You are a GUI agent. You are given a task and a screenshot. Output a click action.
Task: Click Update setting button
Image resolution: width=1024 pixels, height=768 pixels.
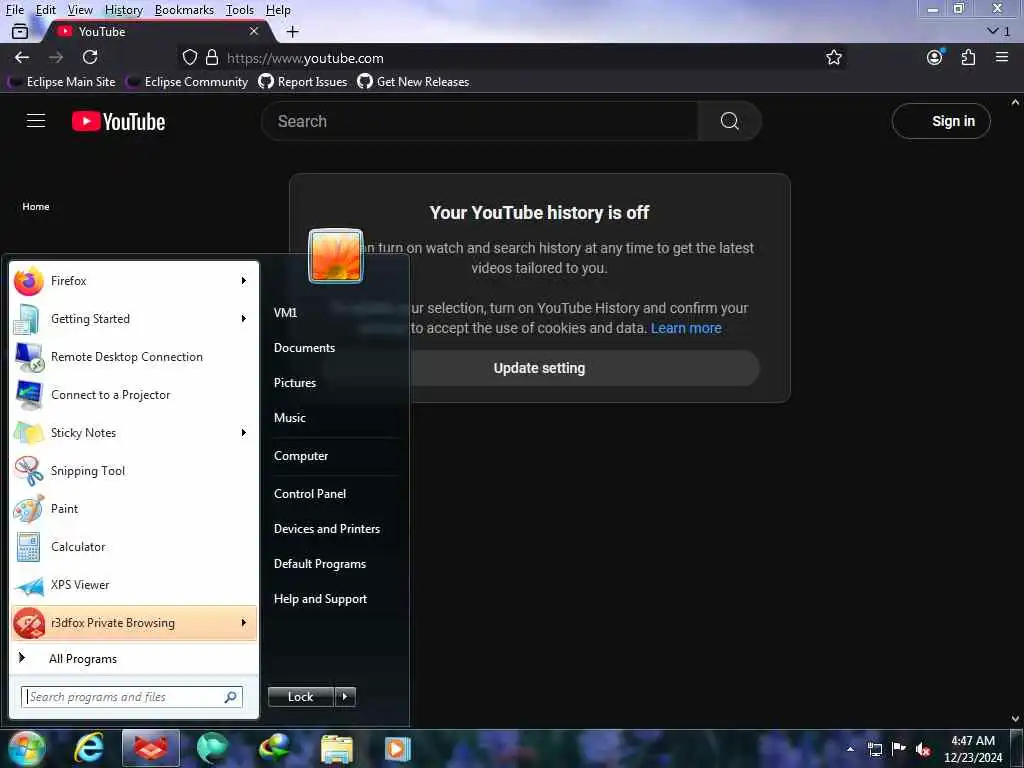point(539,368)
